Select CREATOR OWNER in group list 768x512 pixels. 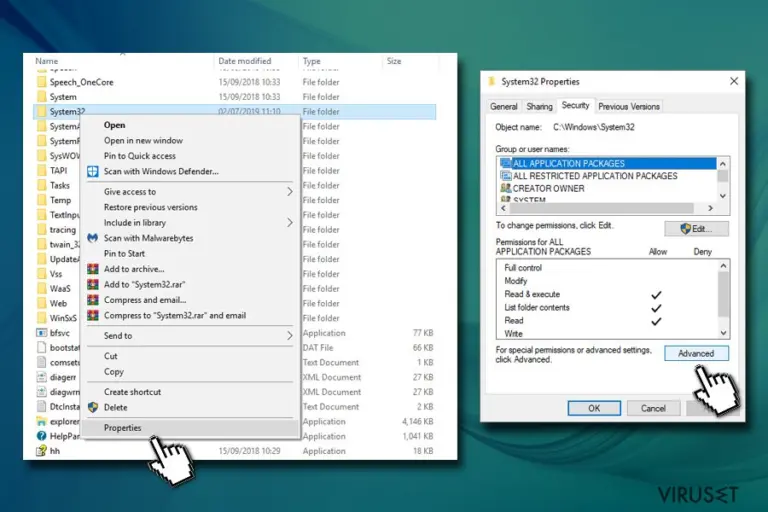pyautogui.click(x=549, y=188)
